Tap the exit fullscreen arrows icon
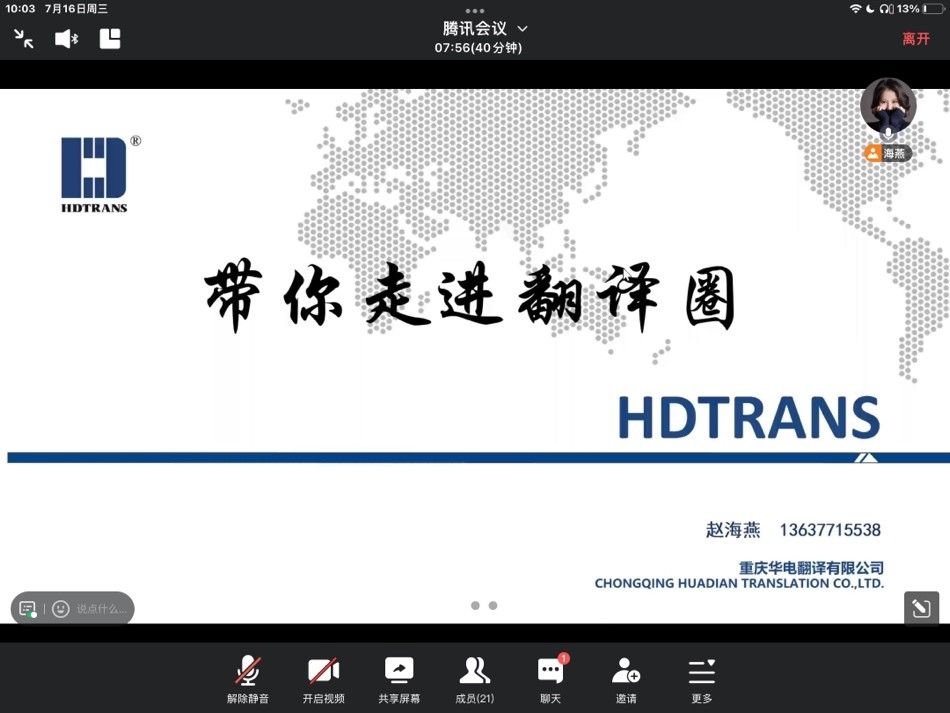 point(24,39)
